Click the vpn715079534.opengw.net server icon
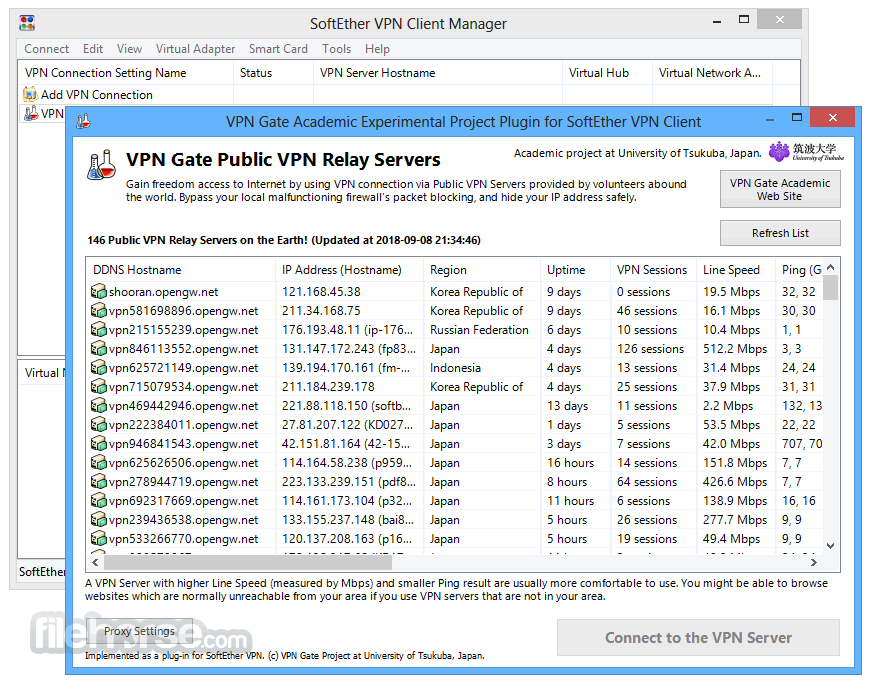870x684 pixels. 98,386
